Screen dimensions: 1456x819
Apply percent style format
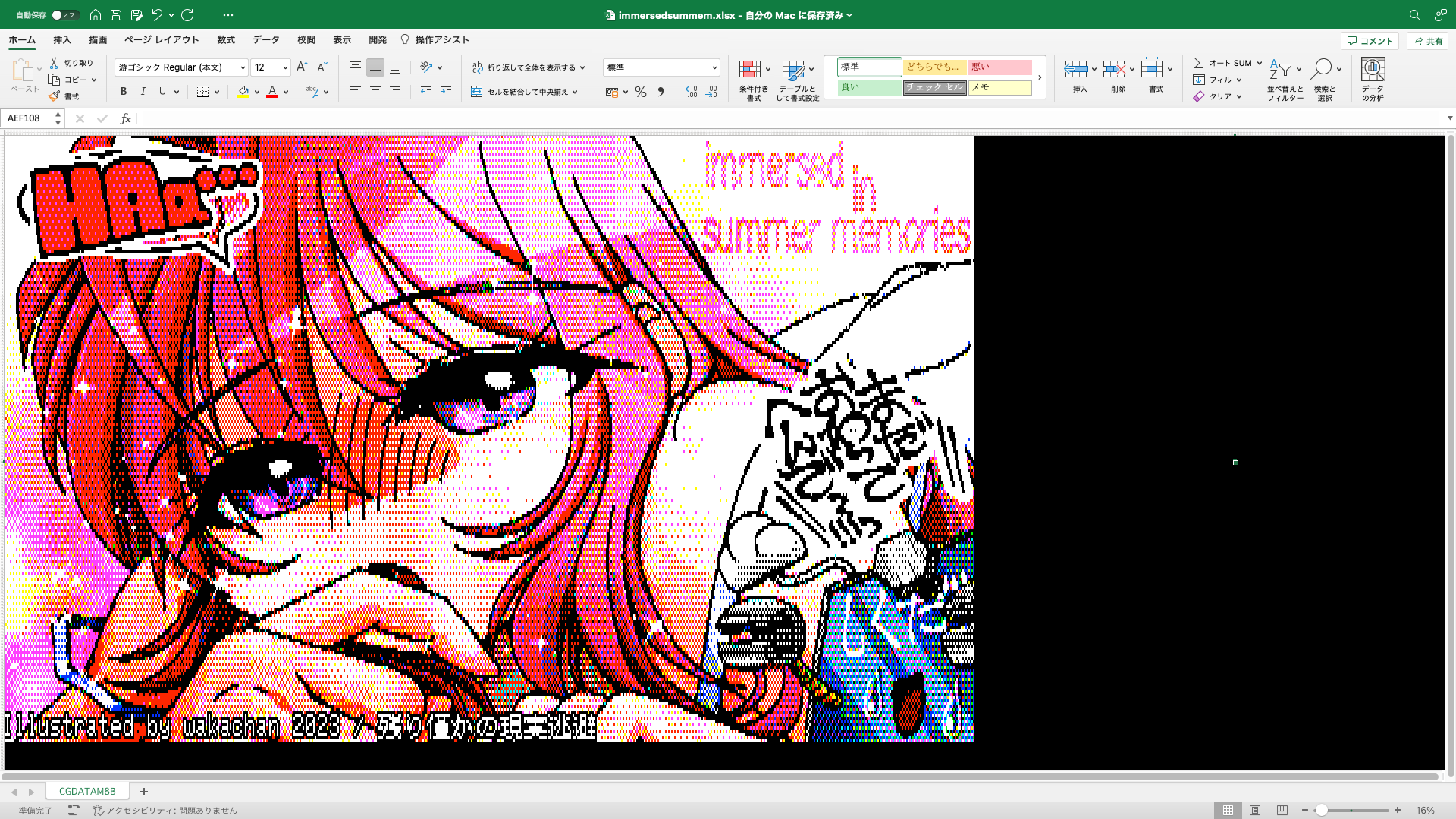tap(641, 92)
